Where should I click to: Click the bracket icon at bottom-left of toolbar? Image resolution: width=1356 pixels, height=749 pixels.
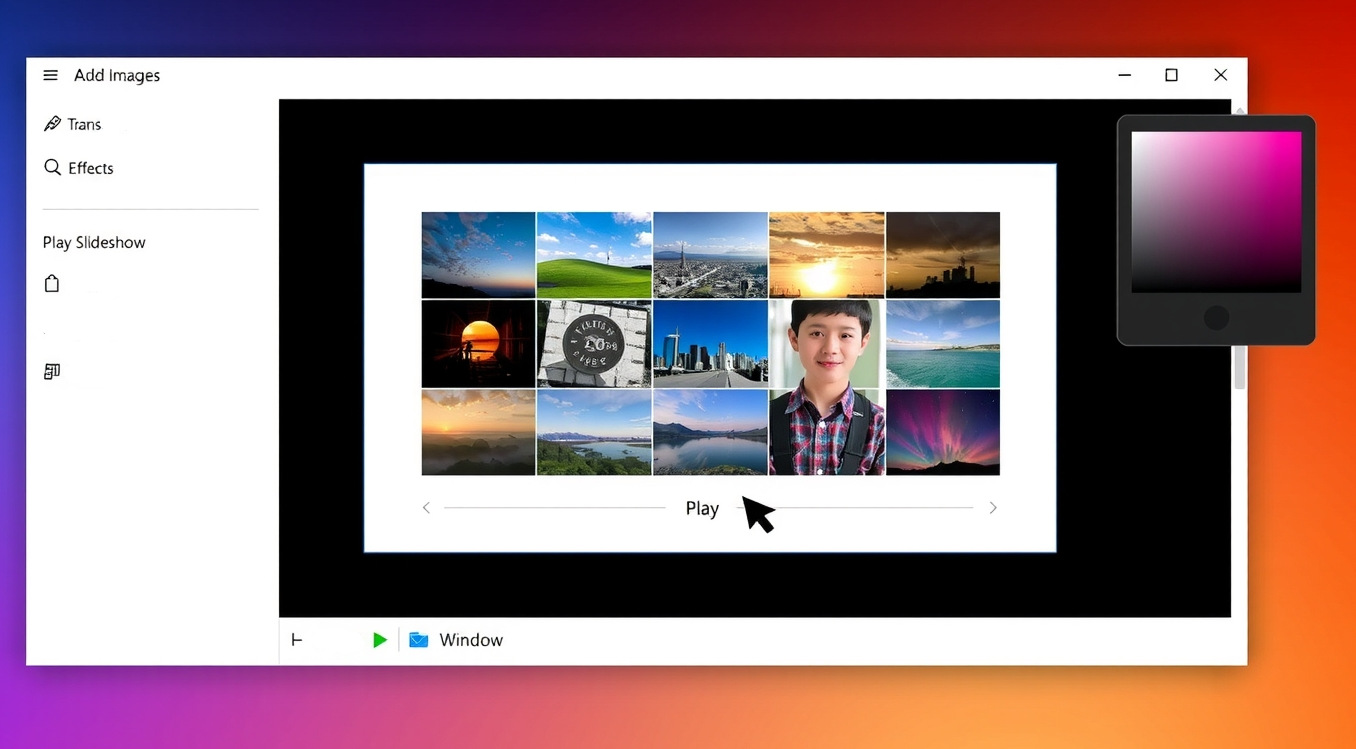click(x=296, y=640)
